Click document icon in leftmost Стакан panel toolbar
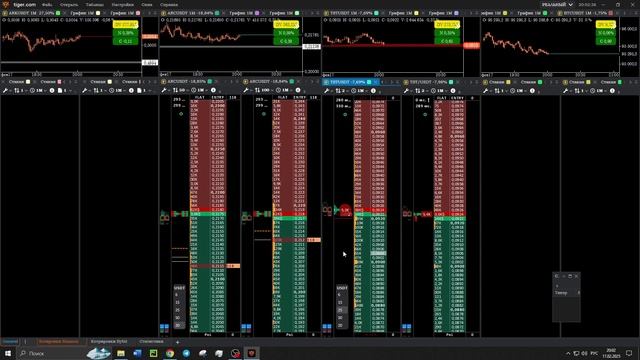Image resolution: width=640 pixels, height=360 pixels. pos(60,90)
